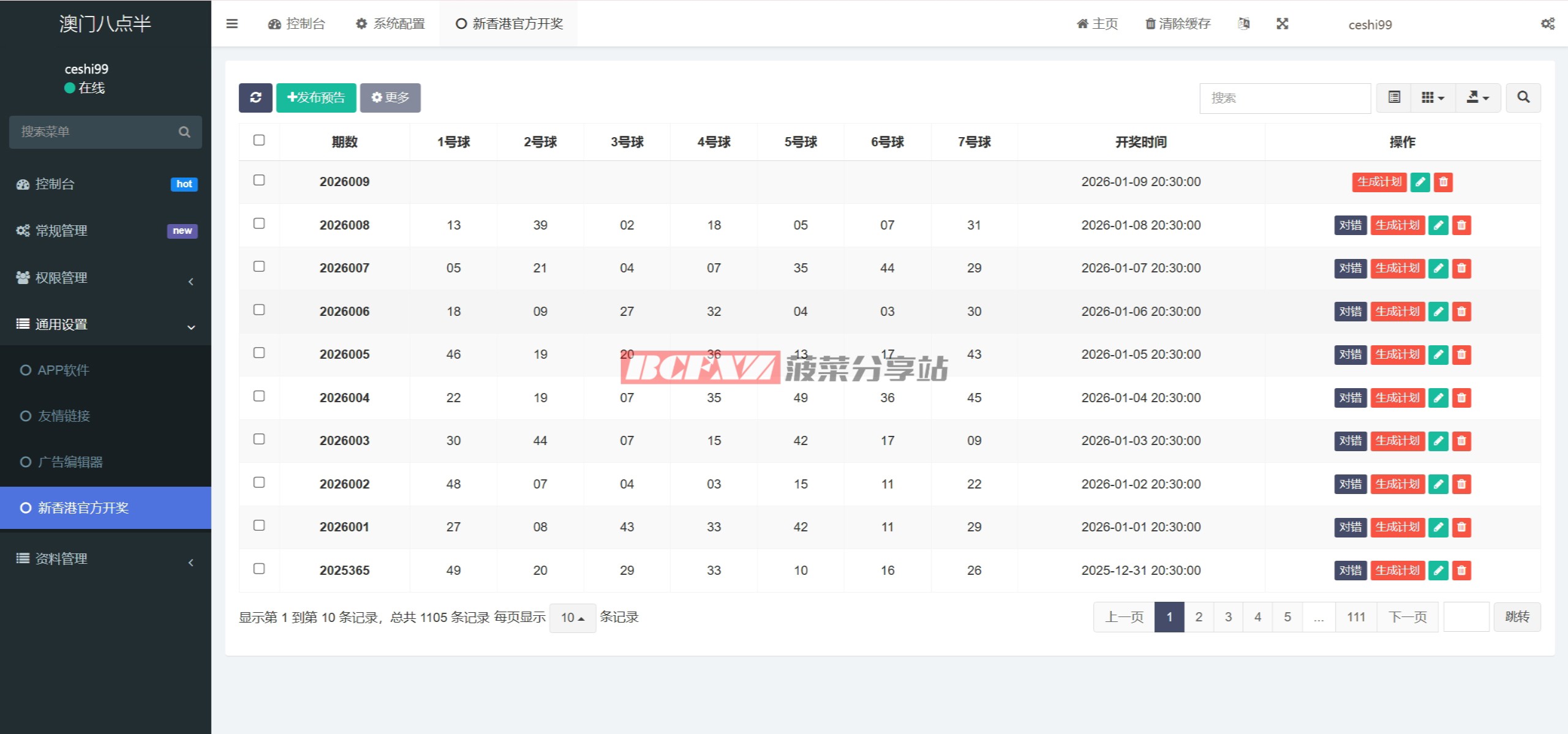Open the rows-per-page 10 dropdown
The height and width of the screenshot is (734, 1568).
(572, 618)
